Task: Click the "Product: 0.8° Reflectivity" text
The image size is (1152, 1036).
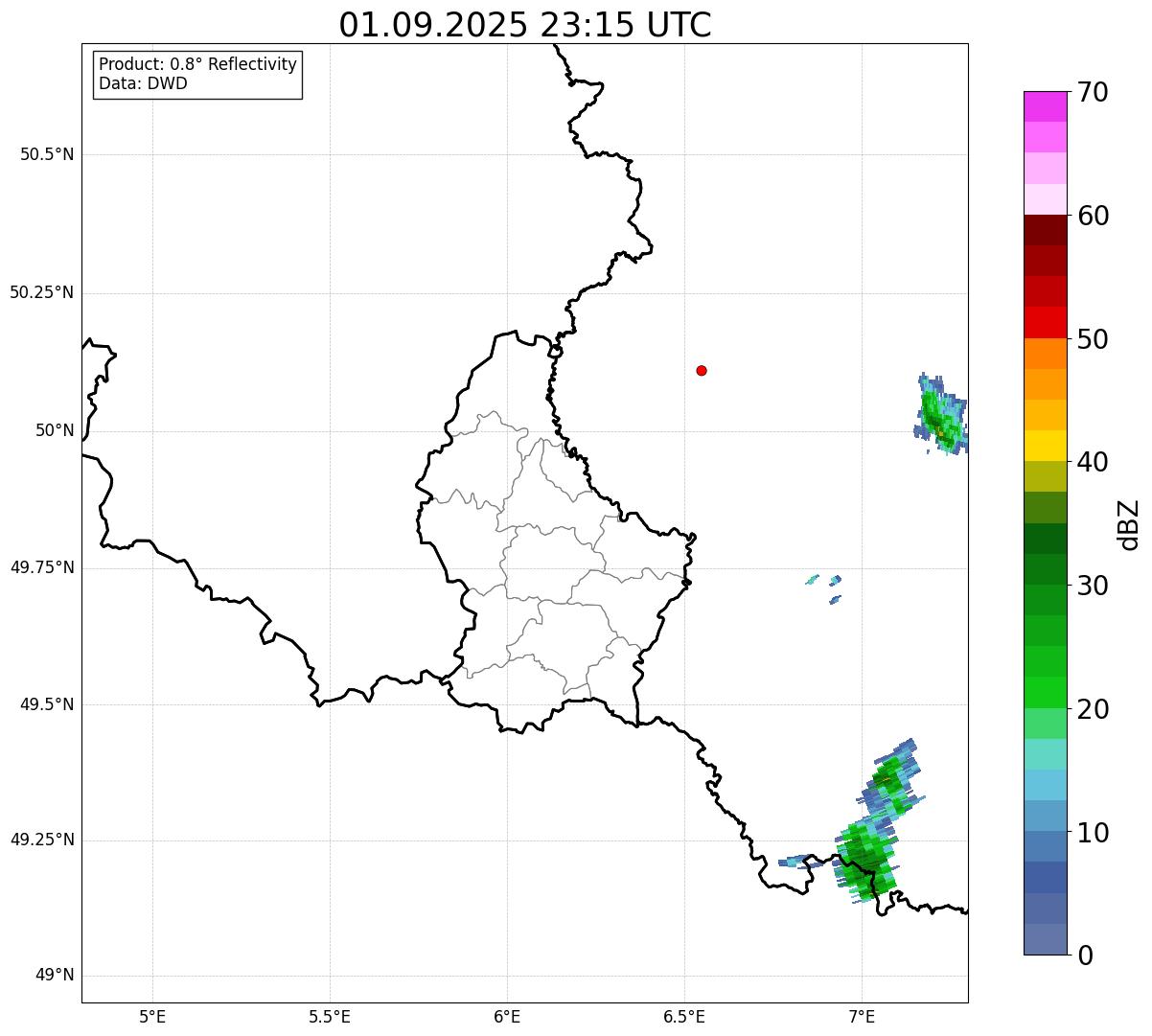Action: click(198, 64)
